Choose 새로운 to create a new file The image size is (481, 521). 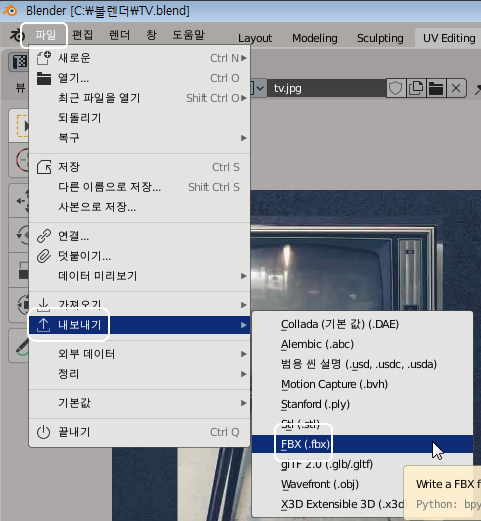click(x=140, y=58)
